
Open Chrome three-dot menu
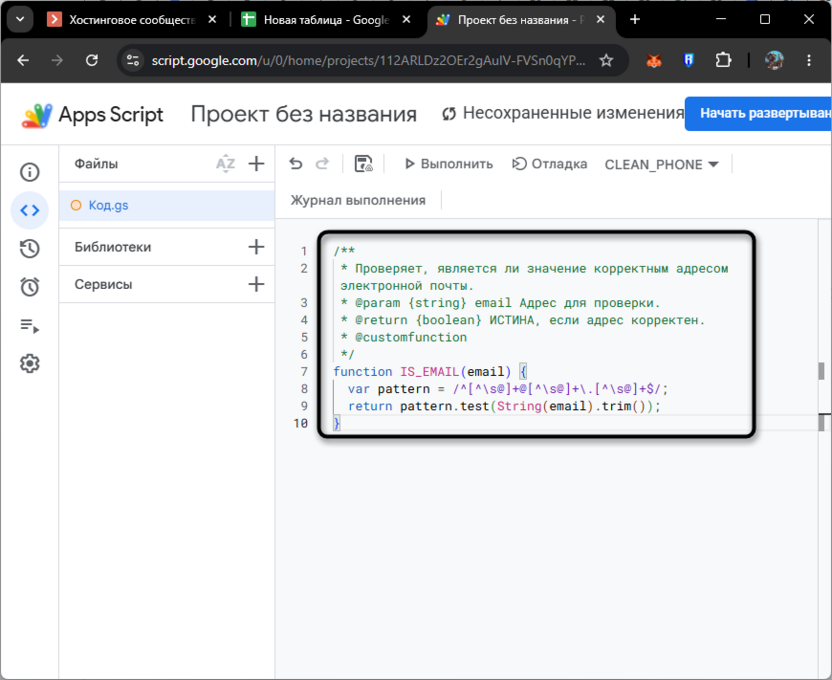click(x=809, y=60)
